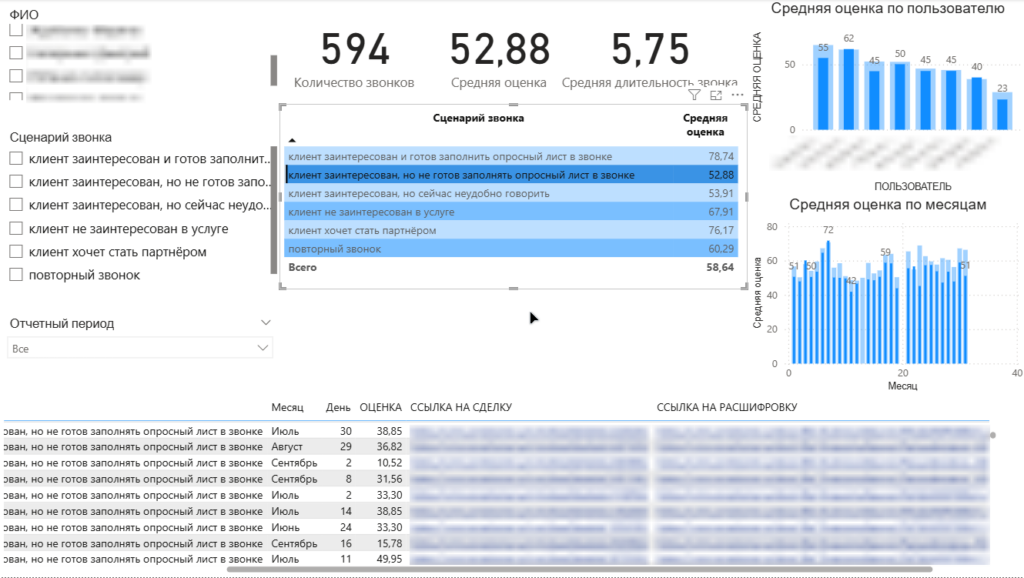
Task: Open transcript link in row Август 29
Action: click(x=822, y=447)
